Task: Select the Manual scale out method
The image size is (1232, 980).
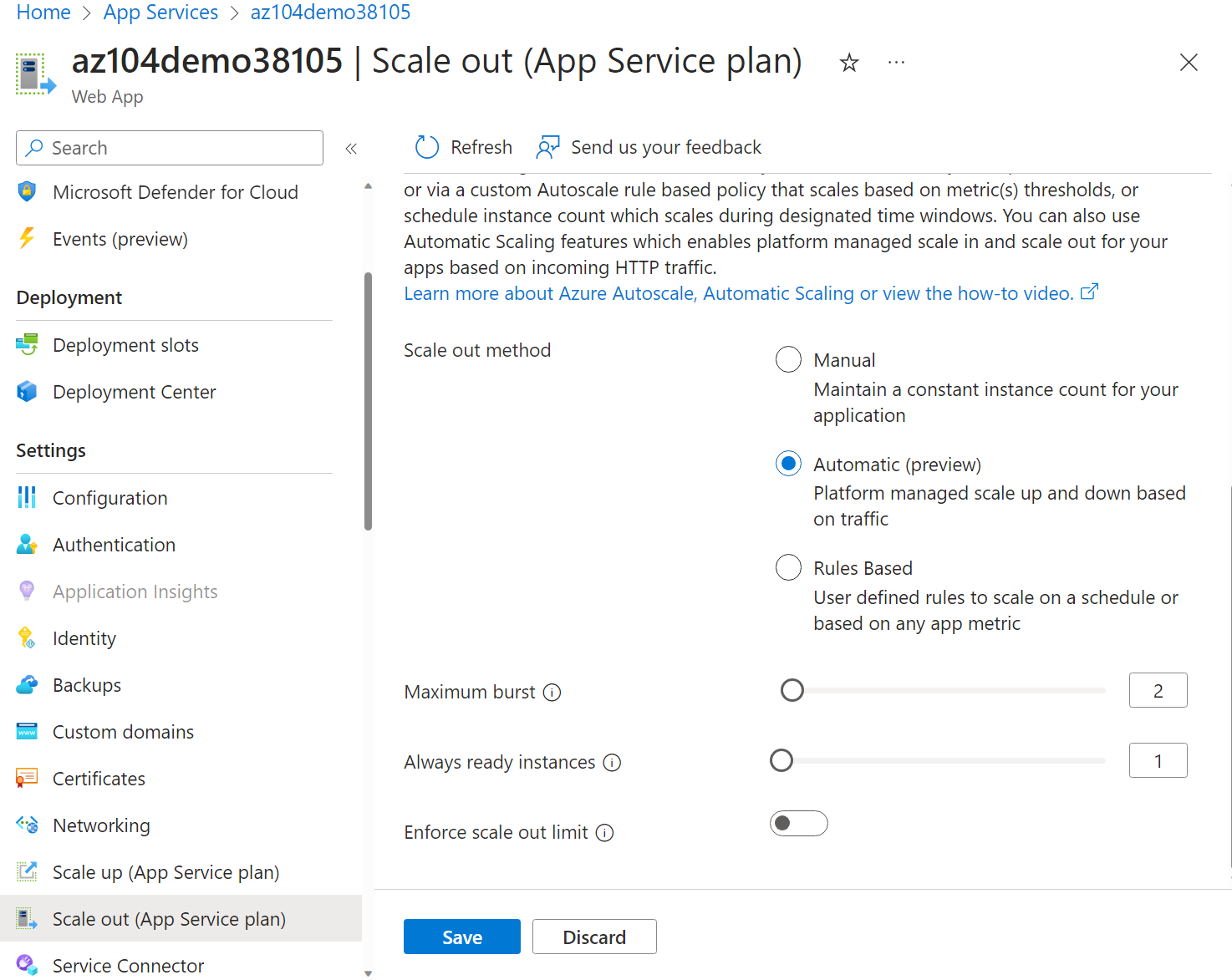Action: (x=788, y=359)
